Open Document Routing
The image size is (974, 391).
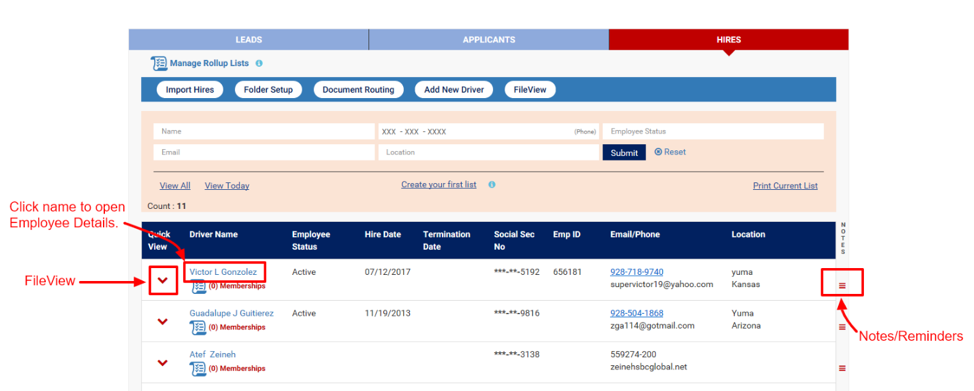(358, 90)
